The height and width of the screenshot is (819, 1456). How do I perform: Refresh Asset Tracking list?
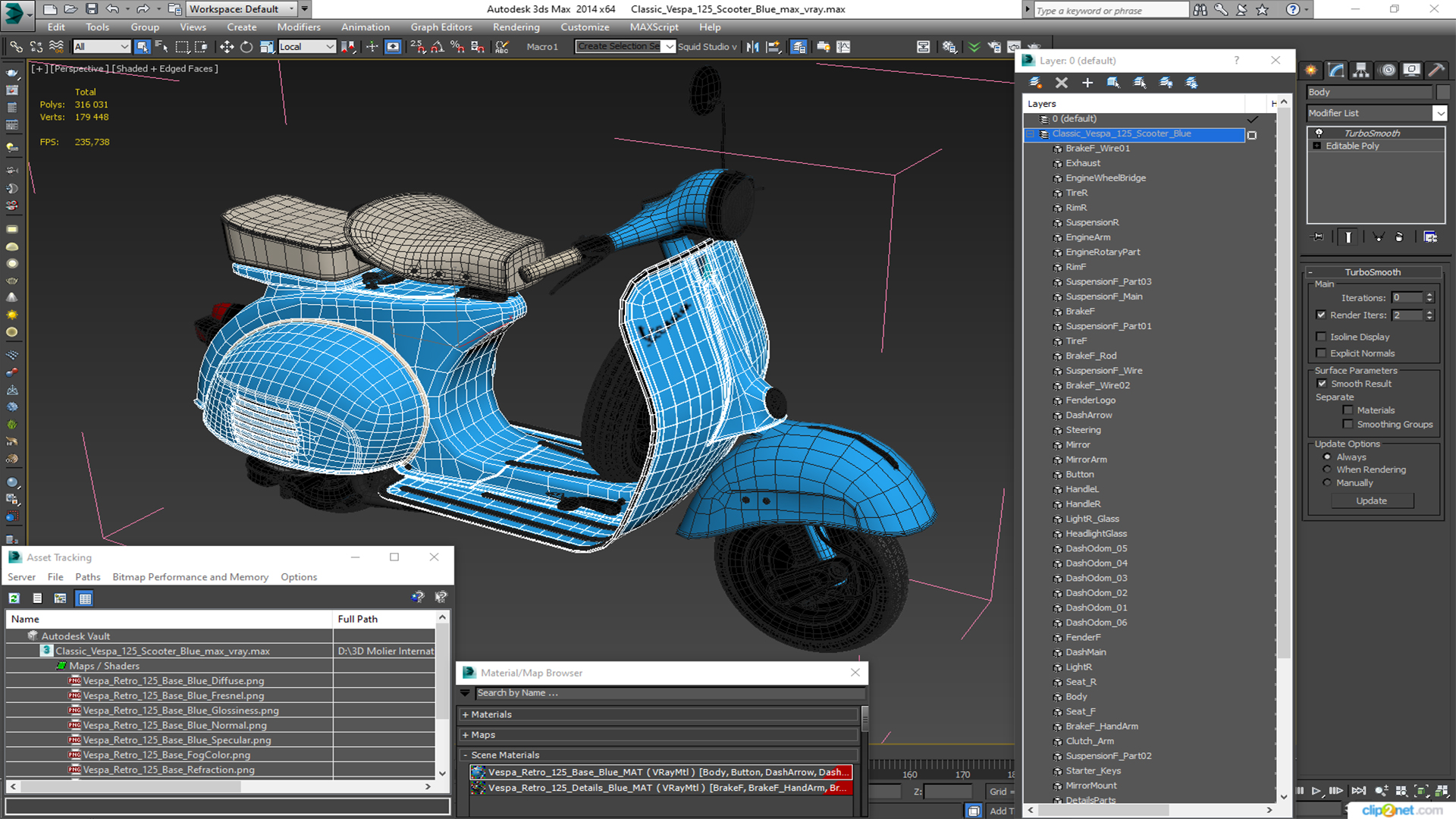tap(14, 598)
